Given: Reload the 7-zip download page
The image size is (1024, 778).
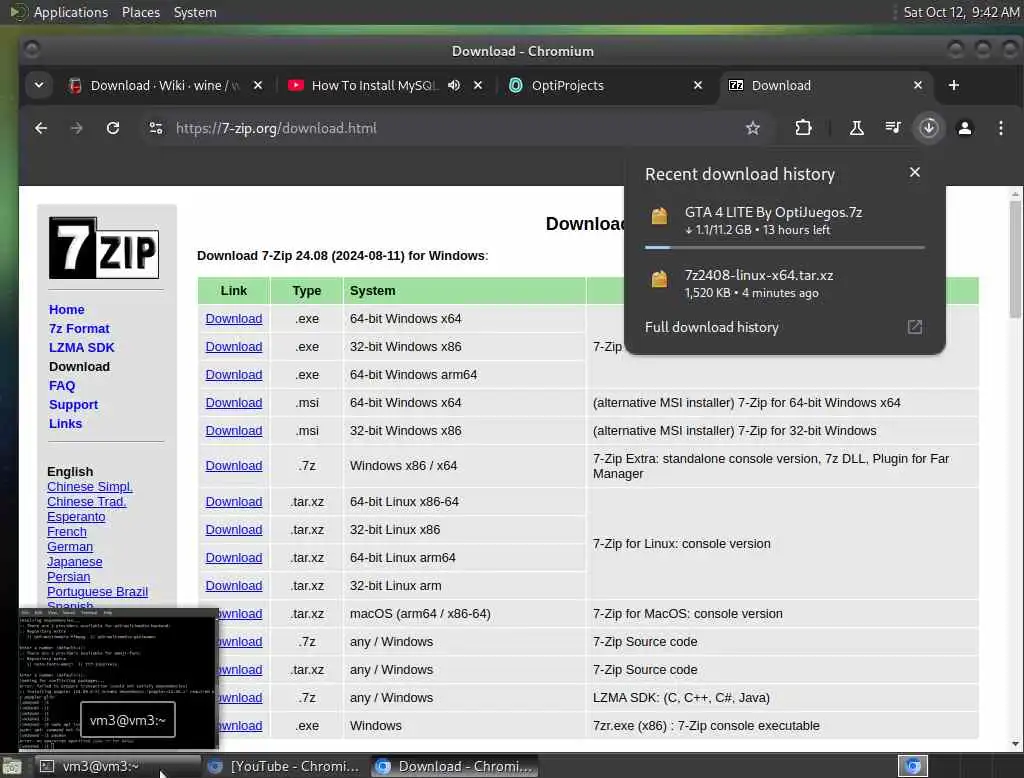Looking at the screenshot, I should point(113,128).
